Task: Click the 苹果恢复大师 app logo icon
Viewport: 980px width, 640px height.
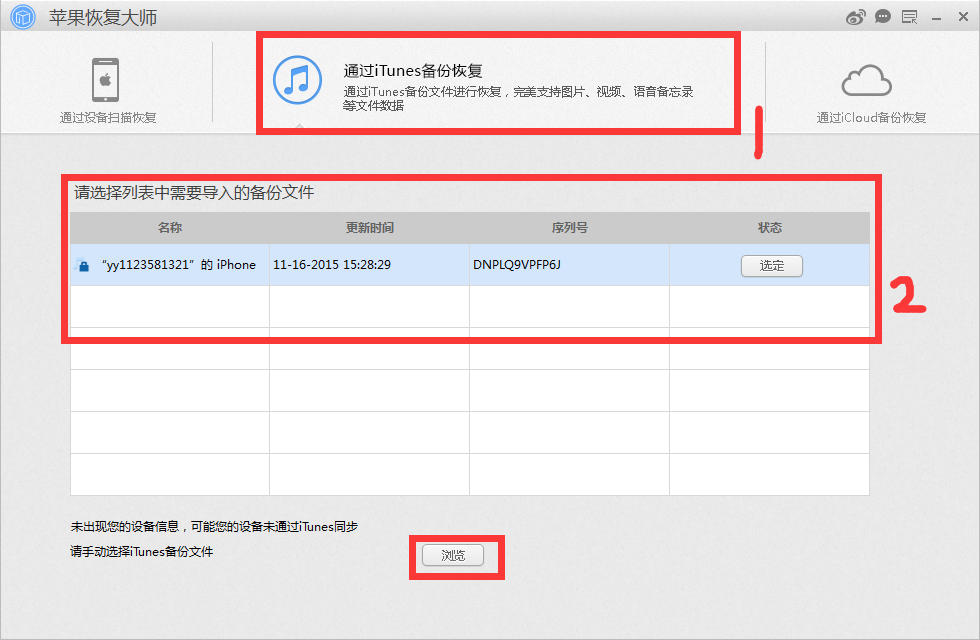Action: pyautogui.click(x=23, y=17)
